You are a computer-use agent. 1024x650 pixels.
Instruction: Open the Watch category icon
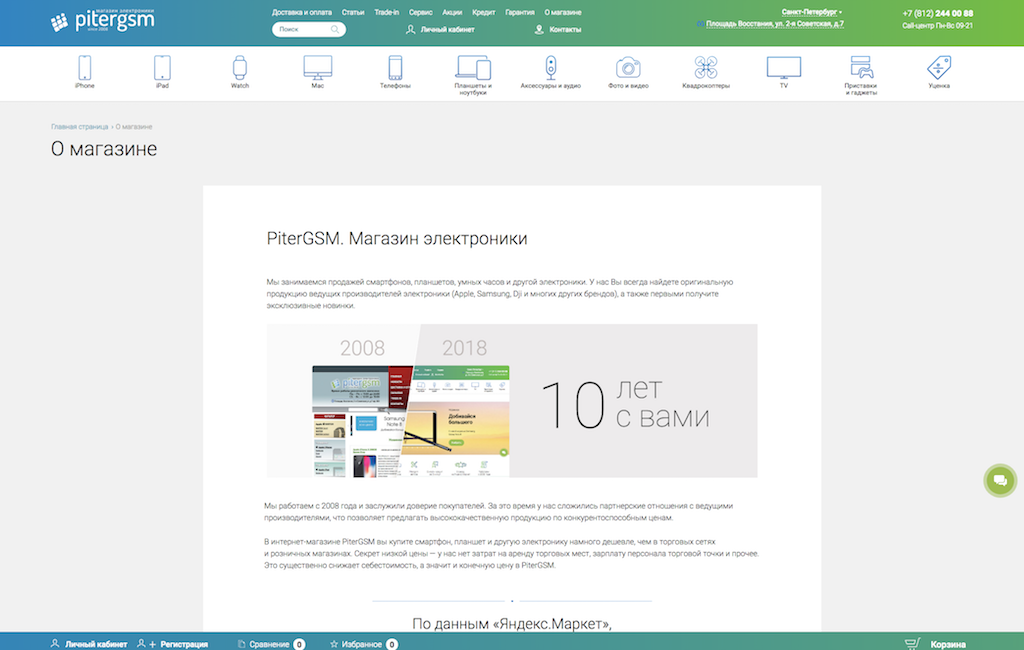point(240,68)
